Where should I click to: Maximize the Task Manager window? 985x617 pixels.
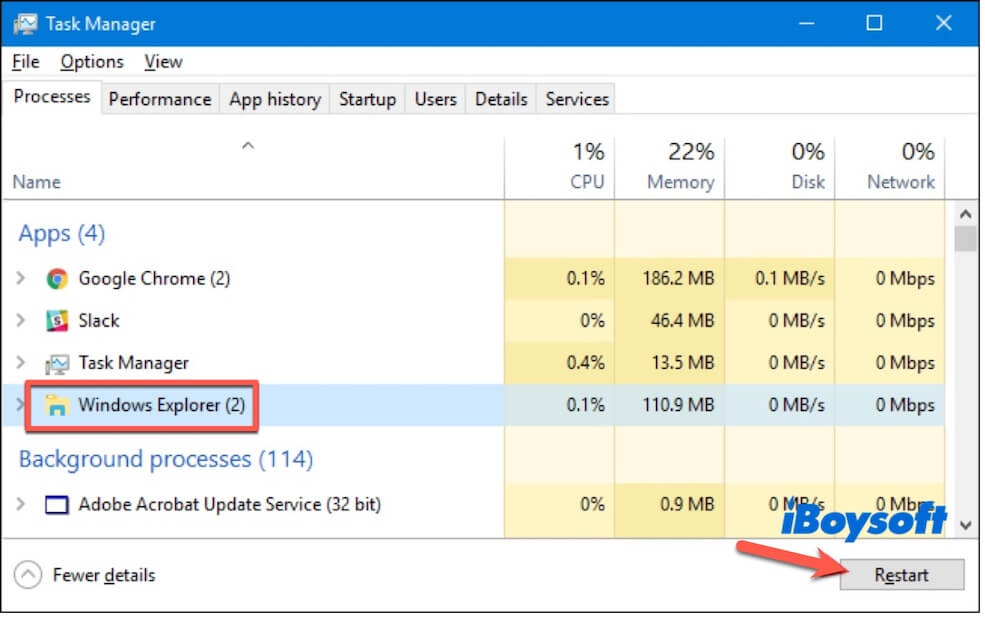(874, 24)
